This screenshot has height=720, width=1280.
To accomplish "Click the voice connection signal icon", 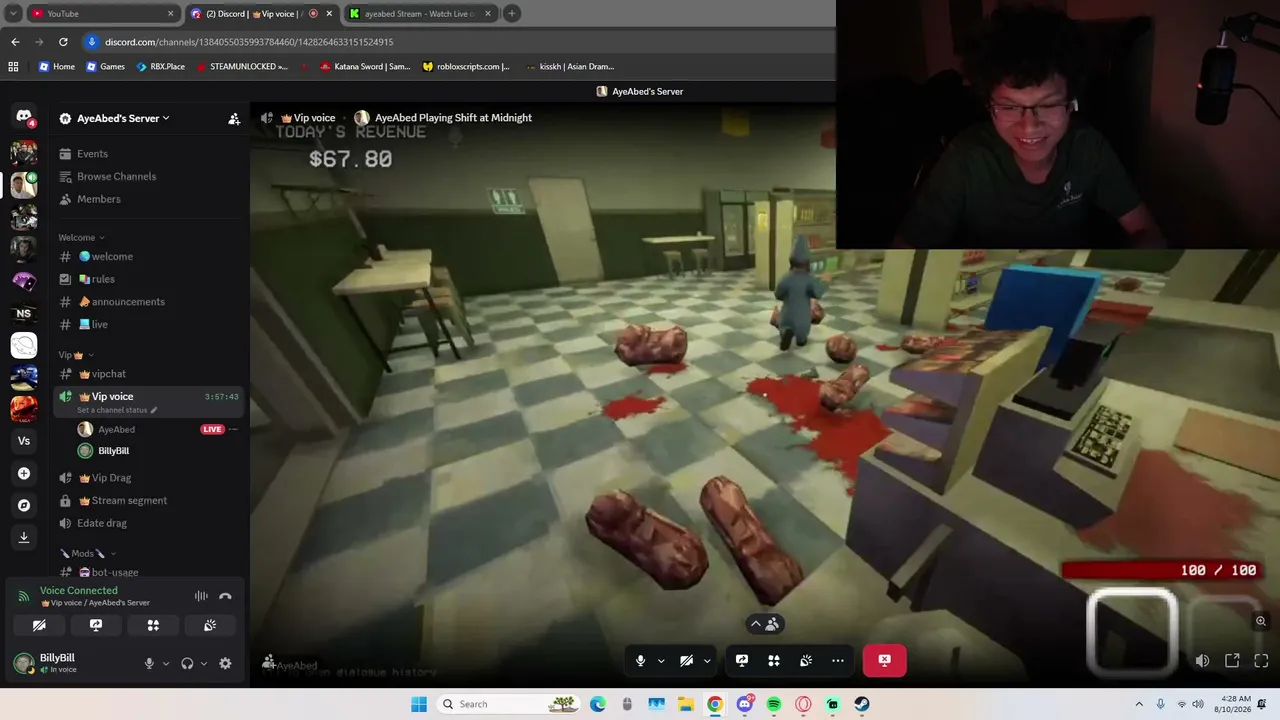I will (x=24, y=596).
